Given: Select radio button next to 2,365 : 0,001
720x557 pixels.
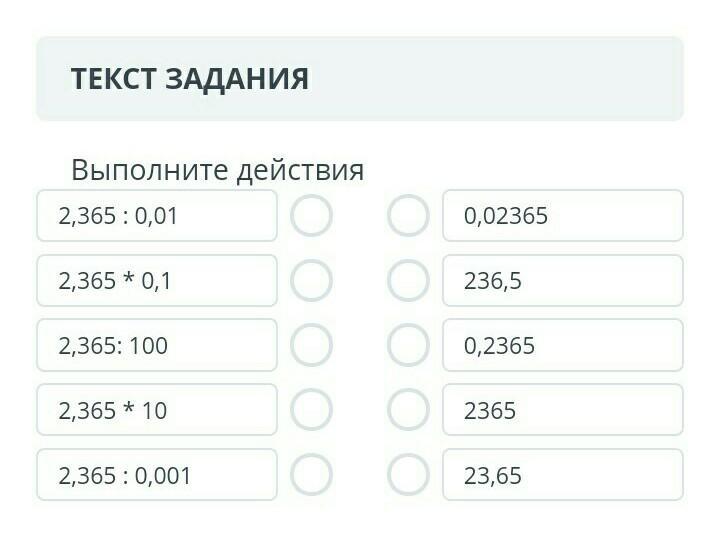Looking at the screenshot, I should (x=311, y=475).
